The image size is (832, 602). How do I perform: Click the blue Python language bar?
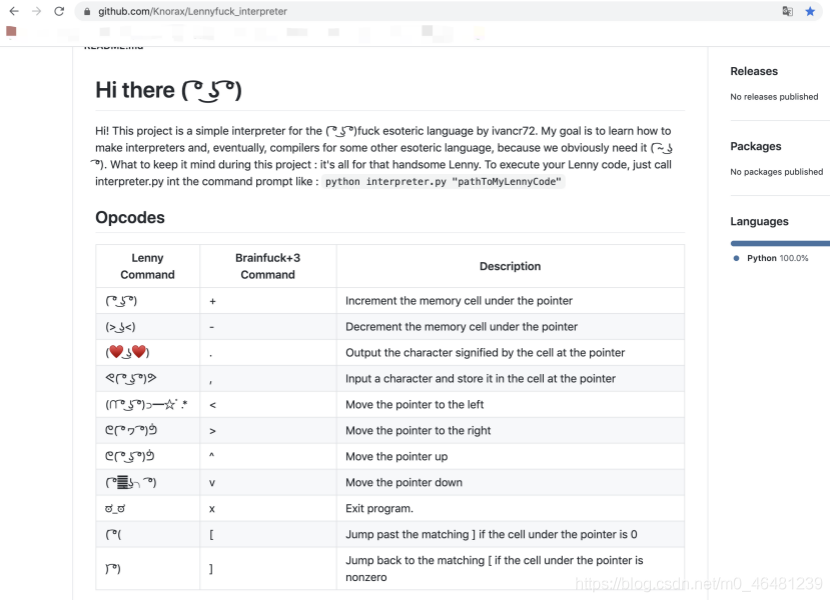click(780, 243)
